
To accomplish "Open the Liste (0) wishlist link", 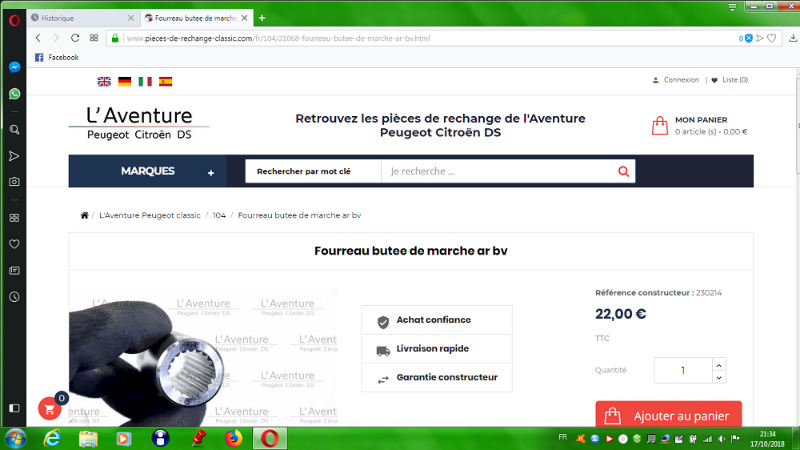I will pyautogui.click(x=730, y=80).
